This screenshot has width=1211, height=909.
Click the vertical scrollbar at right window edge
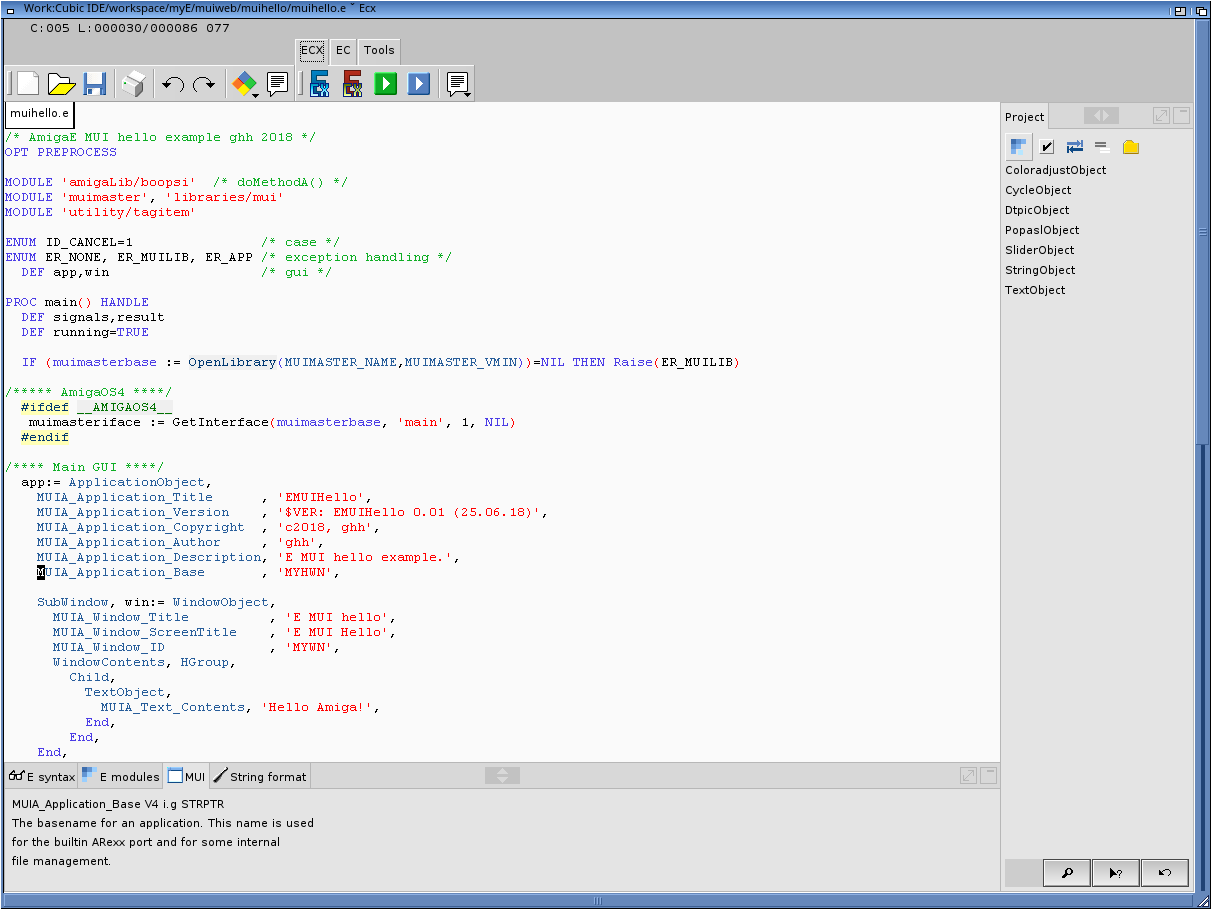(x=1203, y=232)
